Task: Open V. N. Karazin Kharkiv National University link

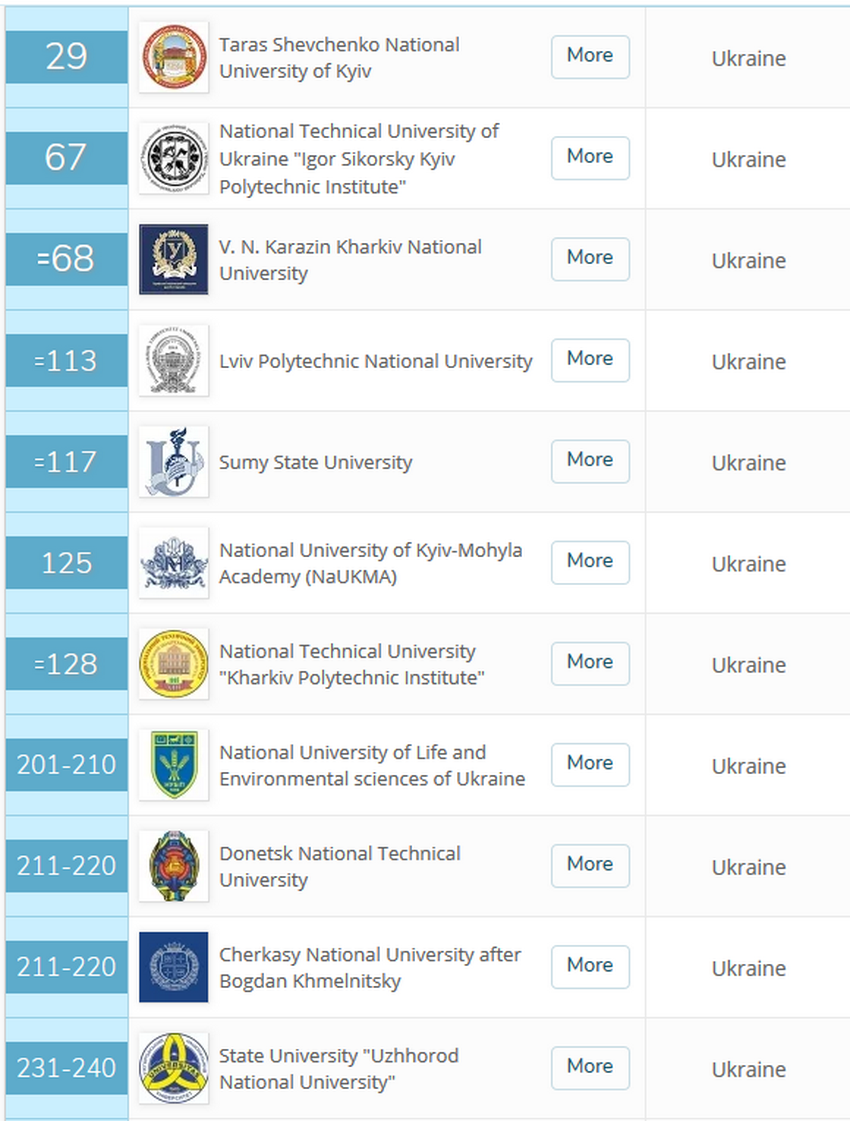Action: coord(350,259)
